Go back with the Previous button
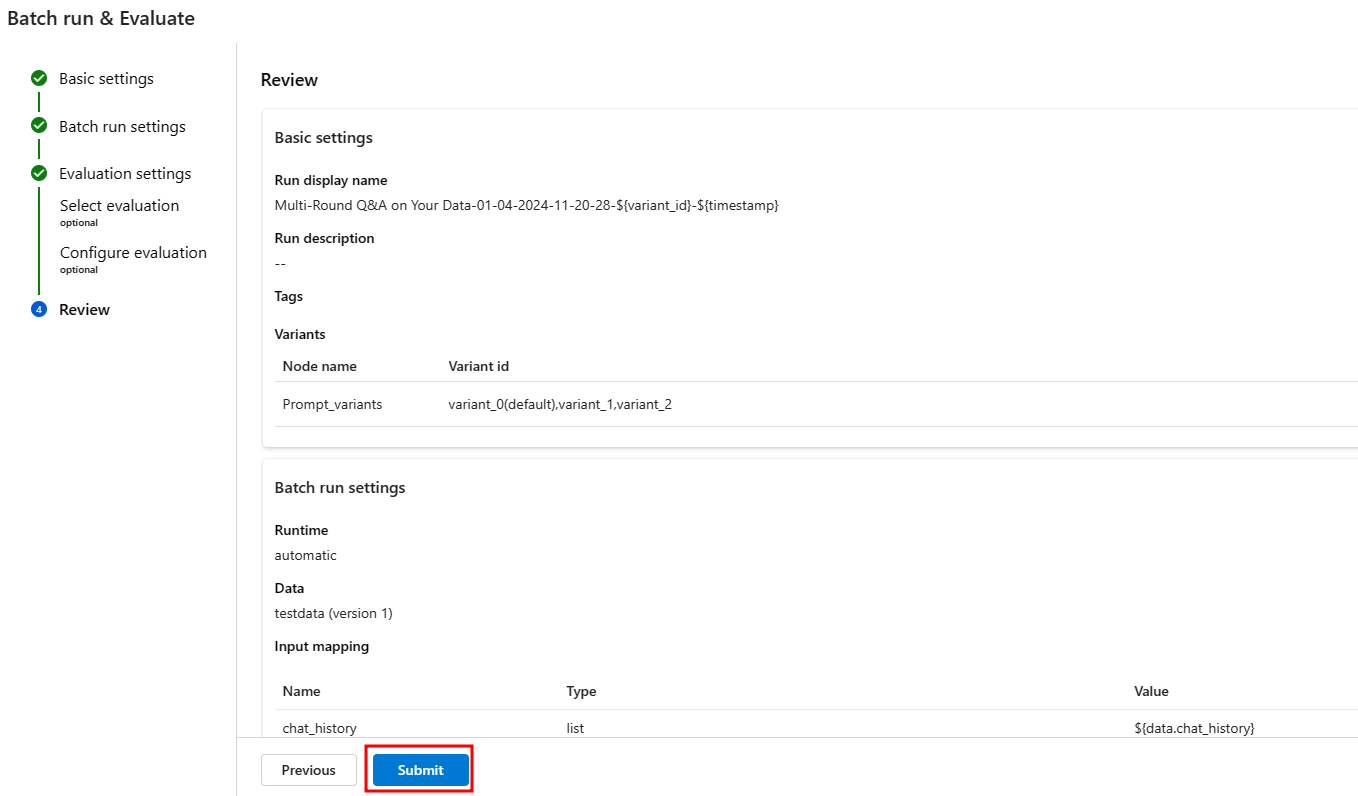1358x796 pixels. click(x=308, y=770)
